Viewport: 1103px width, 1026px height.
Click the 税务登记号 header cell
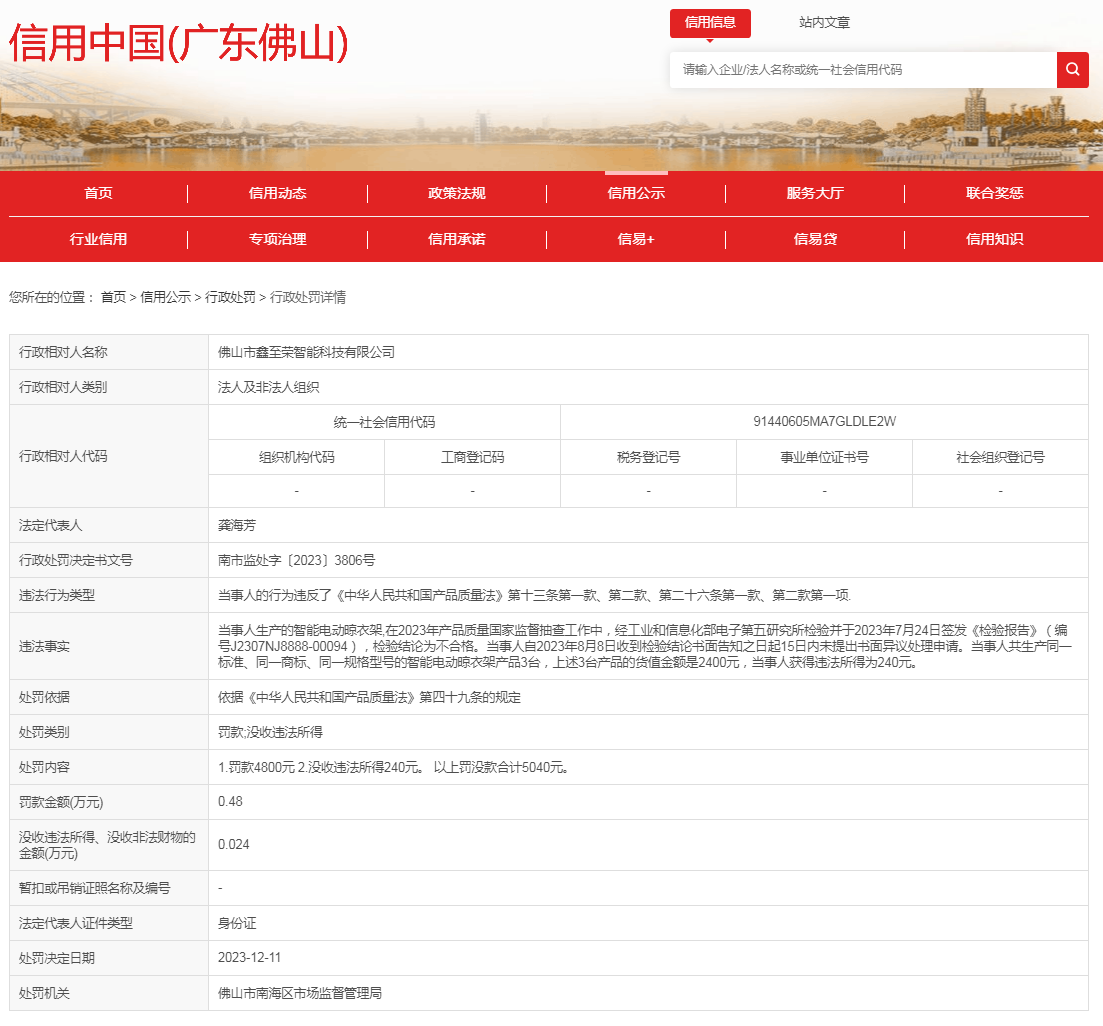[648, 457]
